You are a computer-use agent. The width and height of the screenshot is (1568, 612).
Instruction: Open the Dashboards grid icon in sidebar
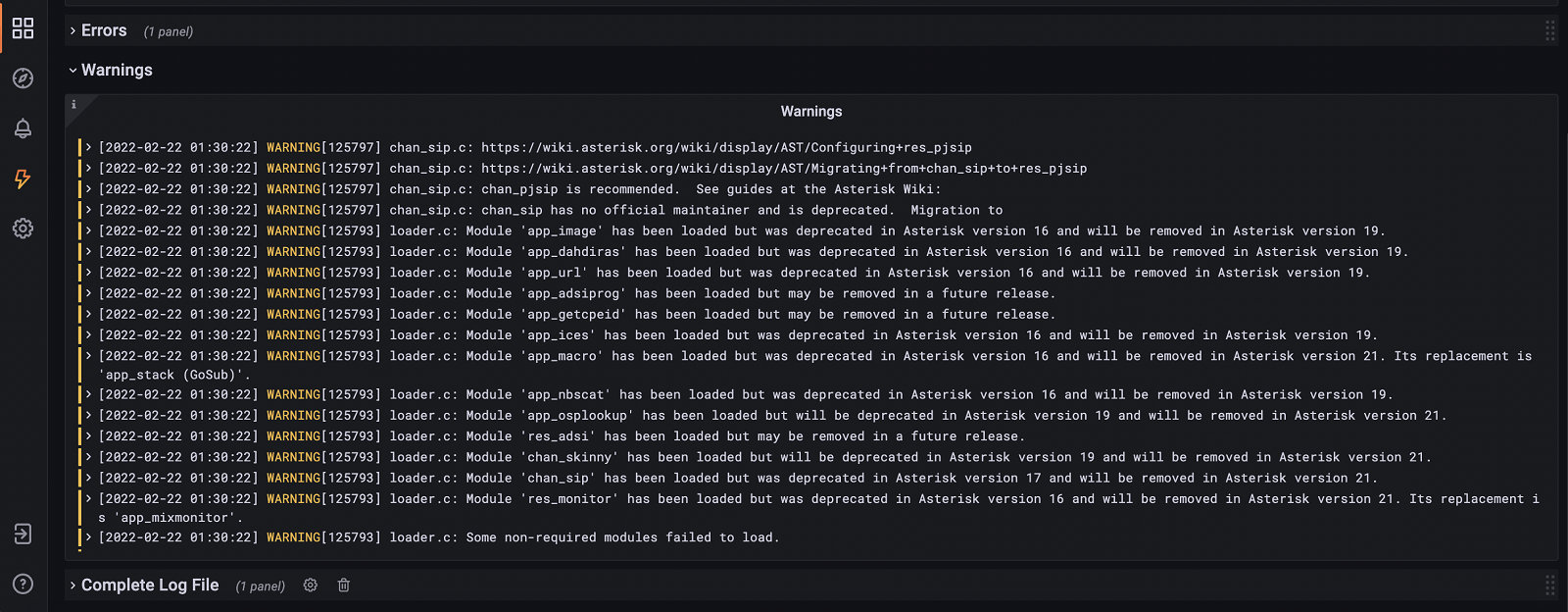23,28
